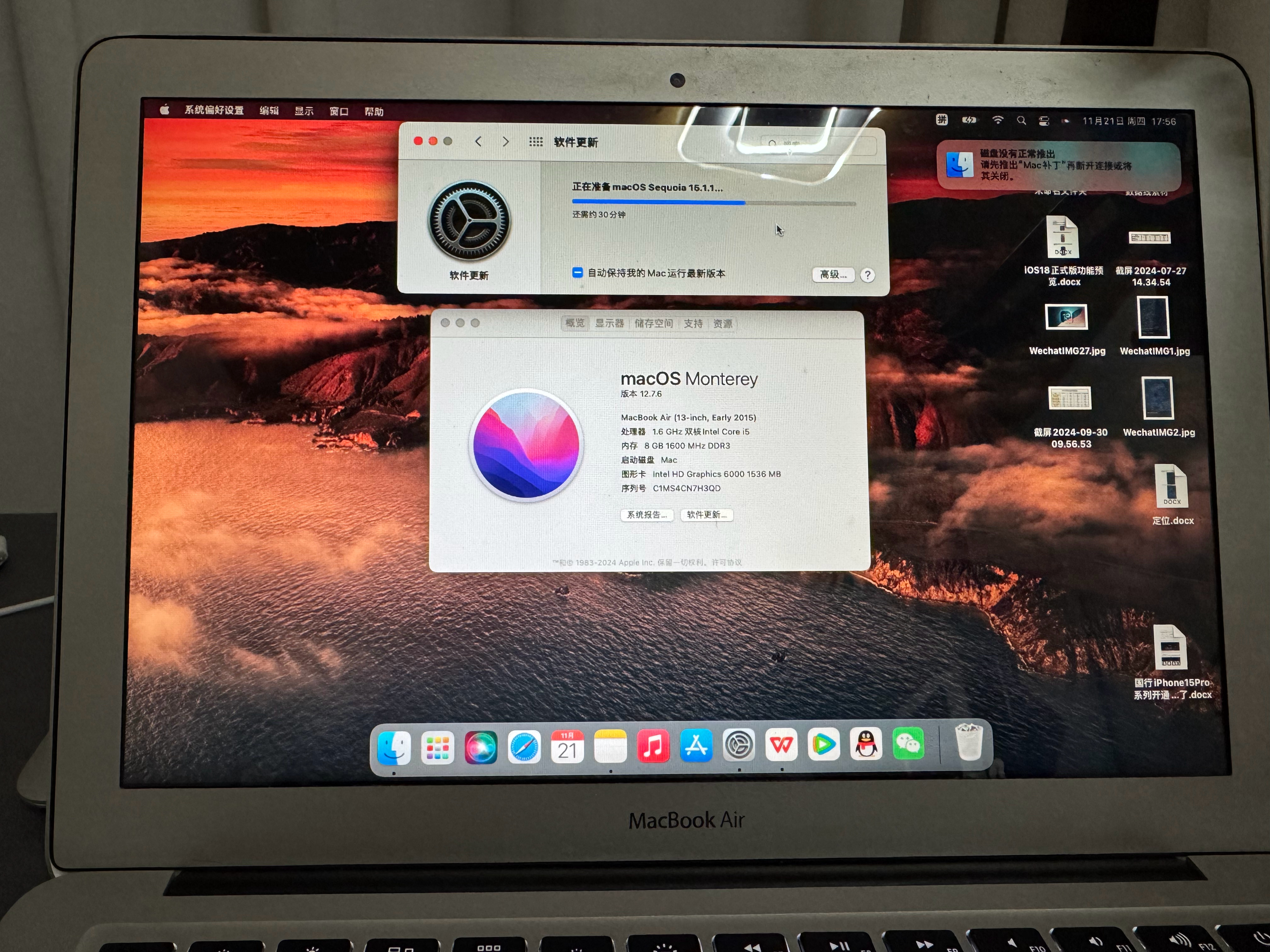Open Spotlight search in the menu bar
This screenshot has height=952, width=1270.
pyautogui.click(x=1021, y=121)
